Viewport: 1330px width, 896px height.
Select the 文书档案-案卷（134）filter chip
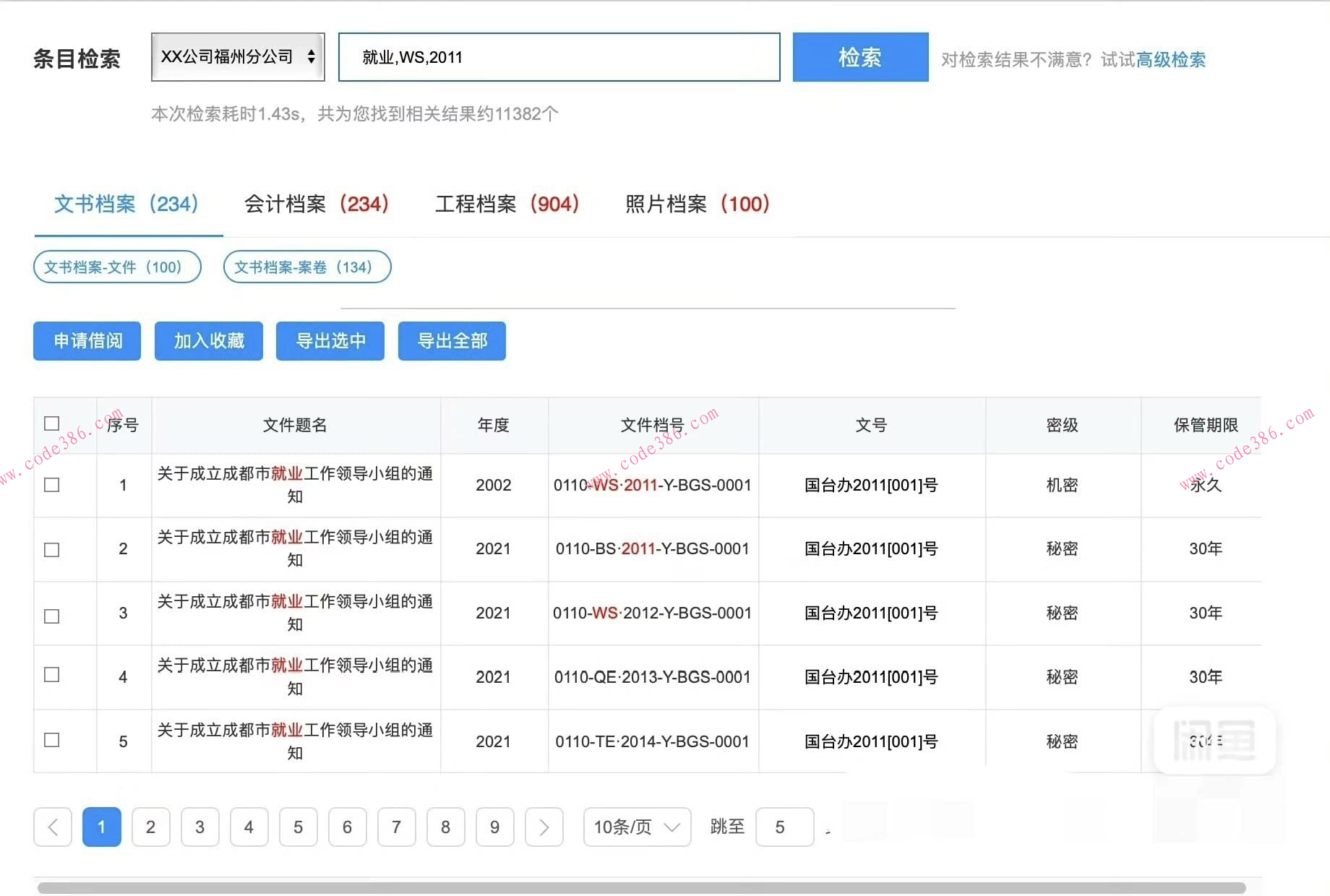(306, 267)
